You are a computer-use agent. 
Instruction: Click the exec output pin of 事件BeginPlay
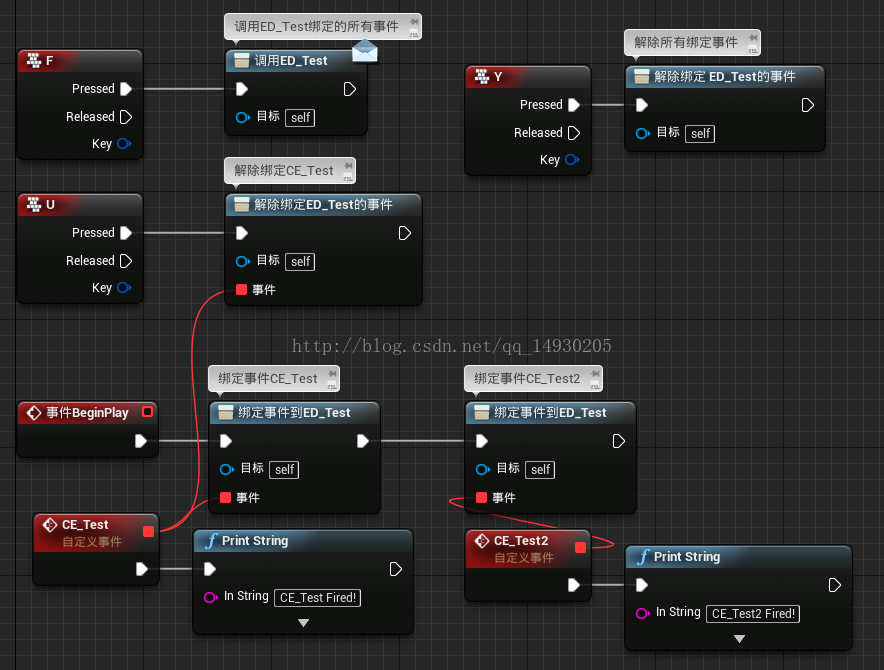(141, 440)
